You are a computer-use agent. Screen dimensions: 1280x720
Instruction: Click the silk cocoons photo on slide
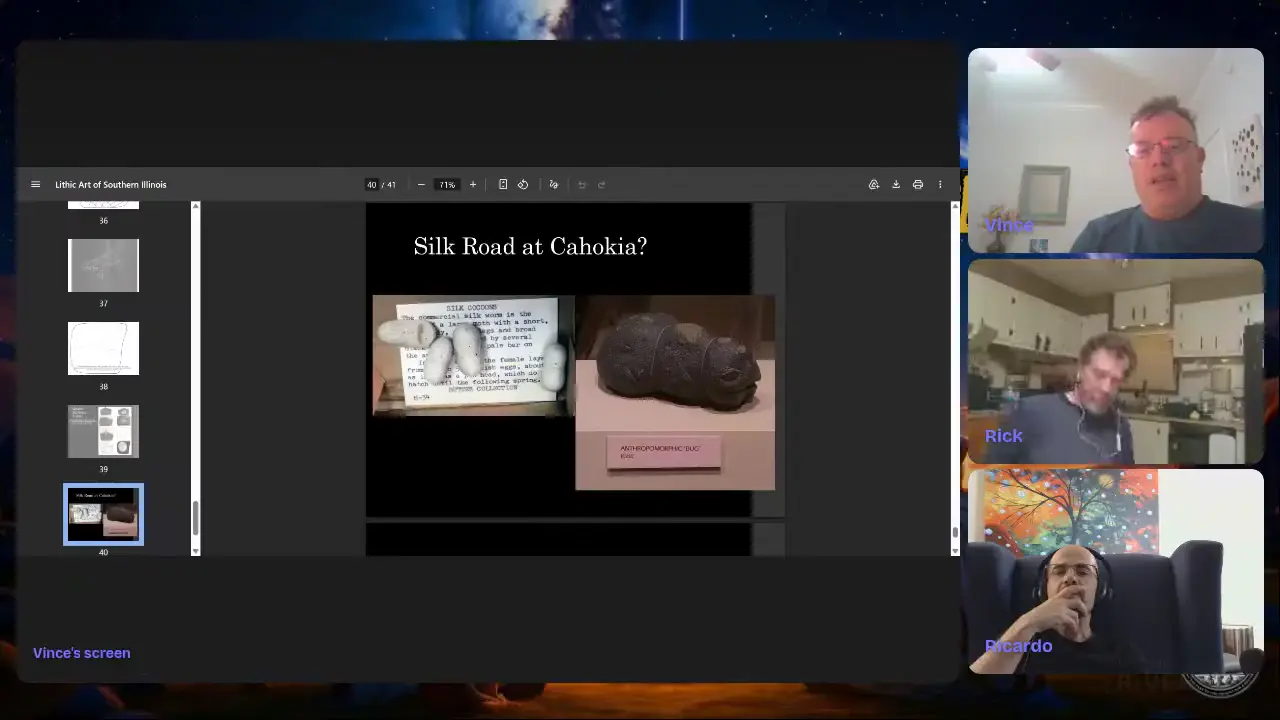[x=473, y=355]
